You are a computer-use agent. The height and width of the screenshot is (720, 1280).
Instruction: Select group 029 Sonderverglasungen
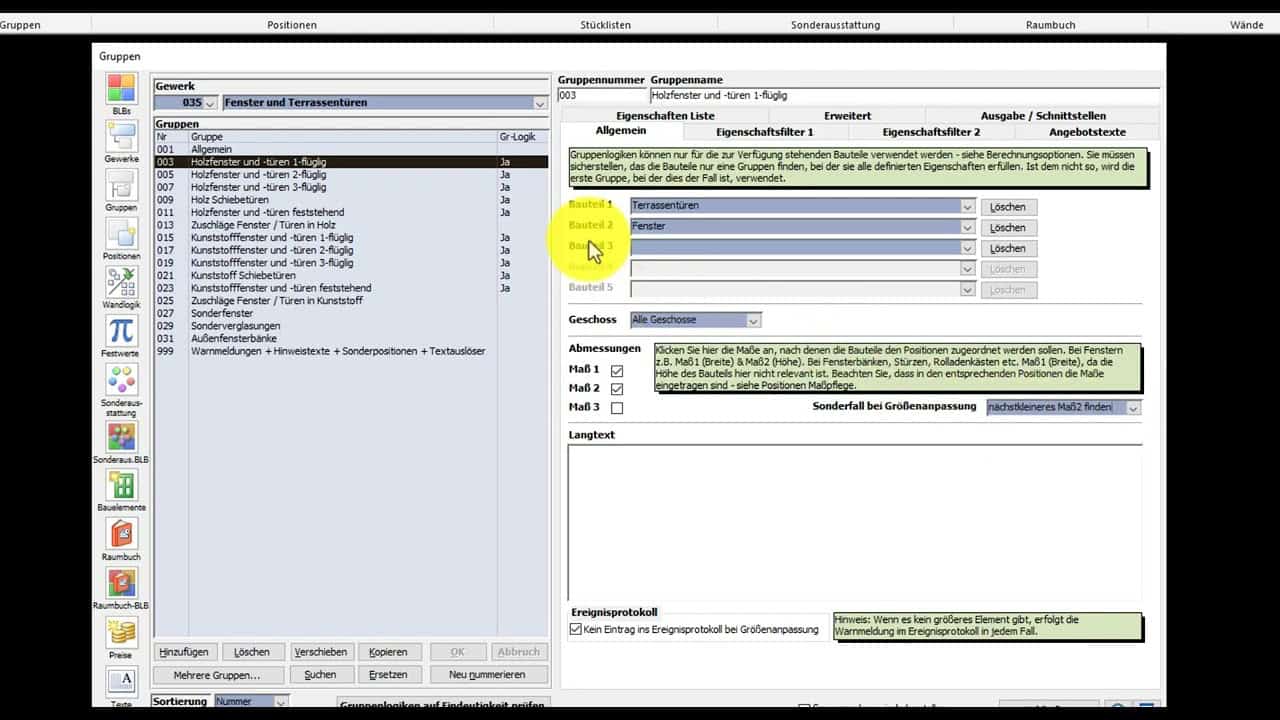coord(351,326)
